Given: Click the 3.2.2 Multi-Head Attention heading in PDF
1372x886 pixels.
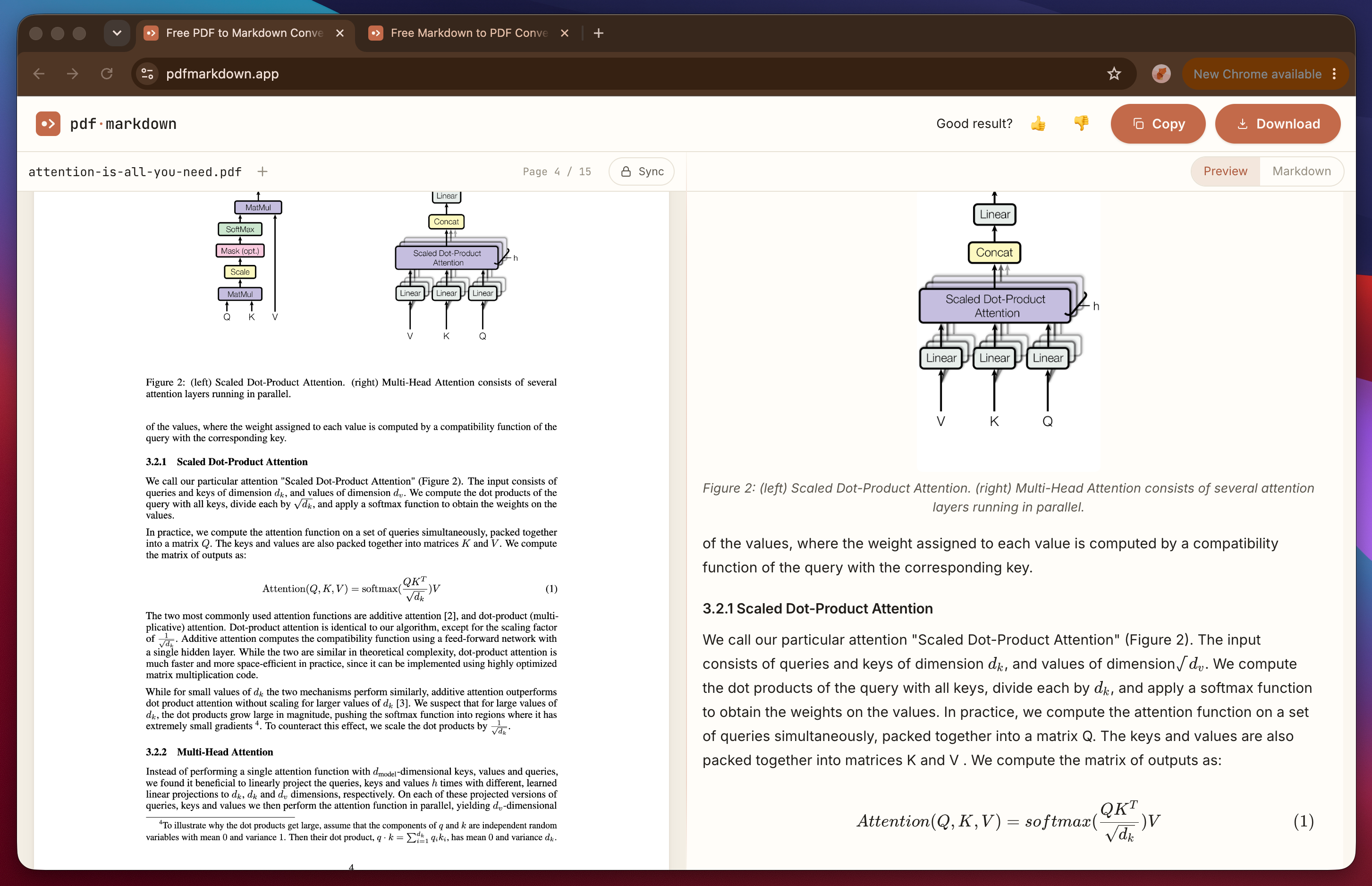Looking at the screenshot, I should pos(209,752).
